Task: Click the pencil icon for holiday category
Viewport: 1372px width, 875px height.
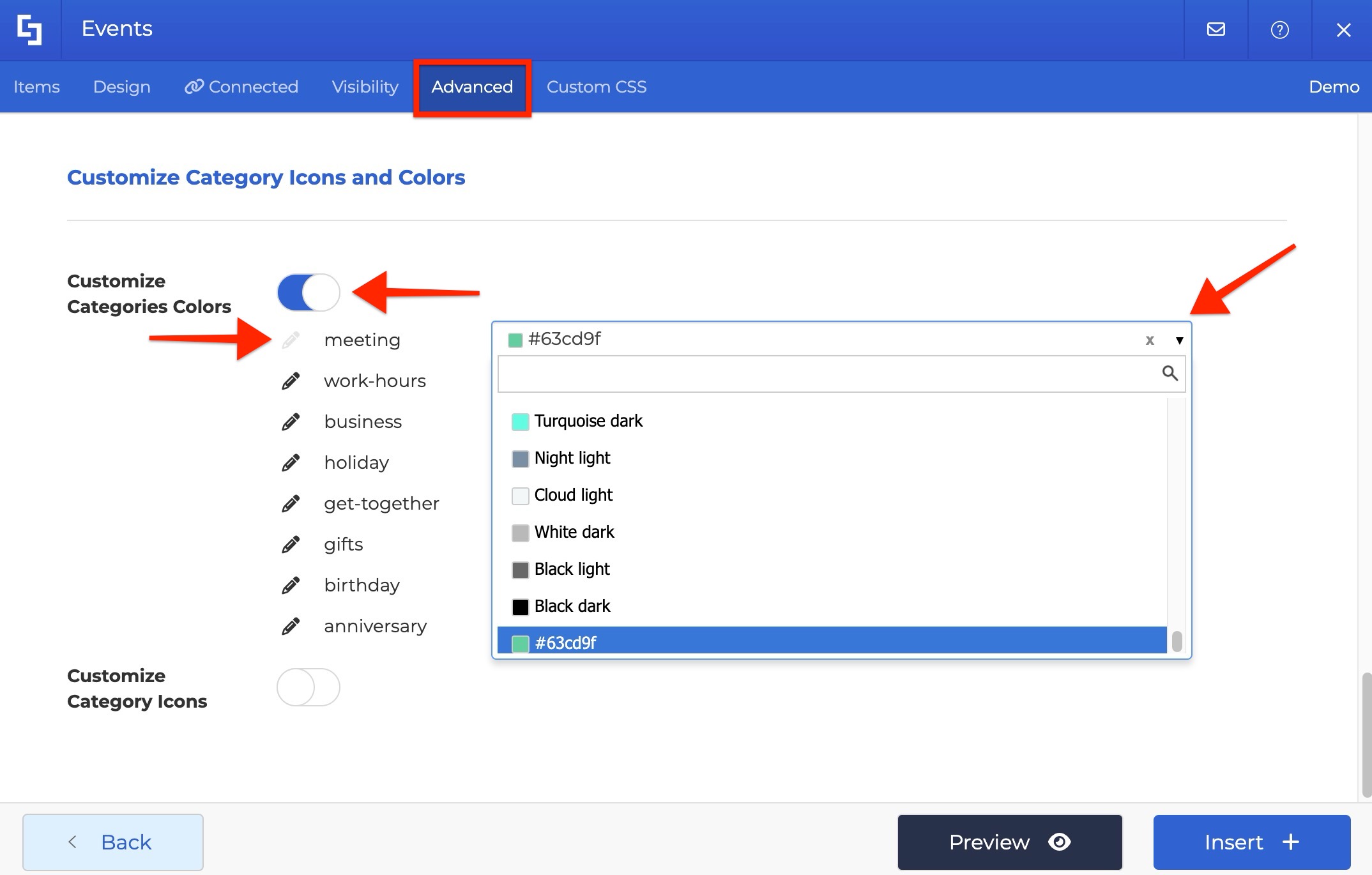Action: (x=291, y=463)
